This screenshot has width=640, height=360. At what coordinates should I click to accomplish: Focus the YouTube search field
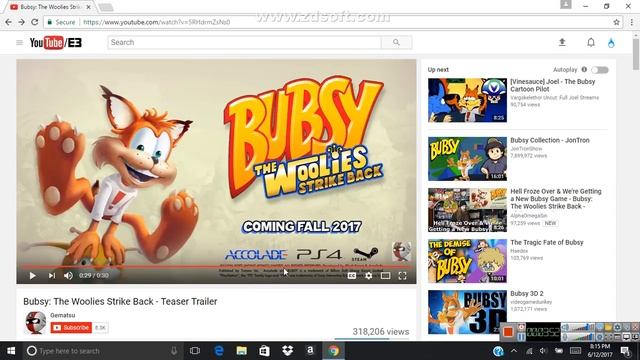(x=244, y=42)
